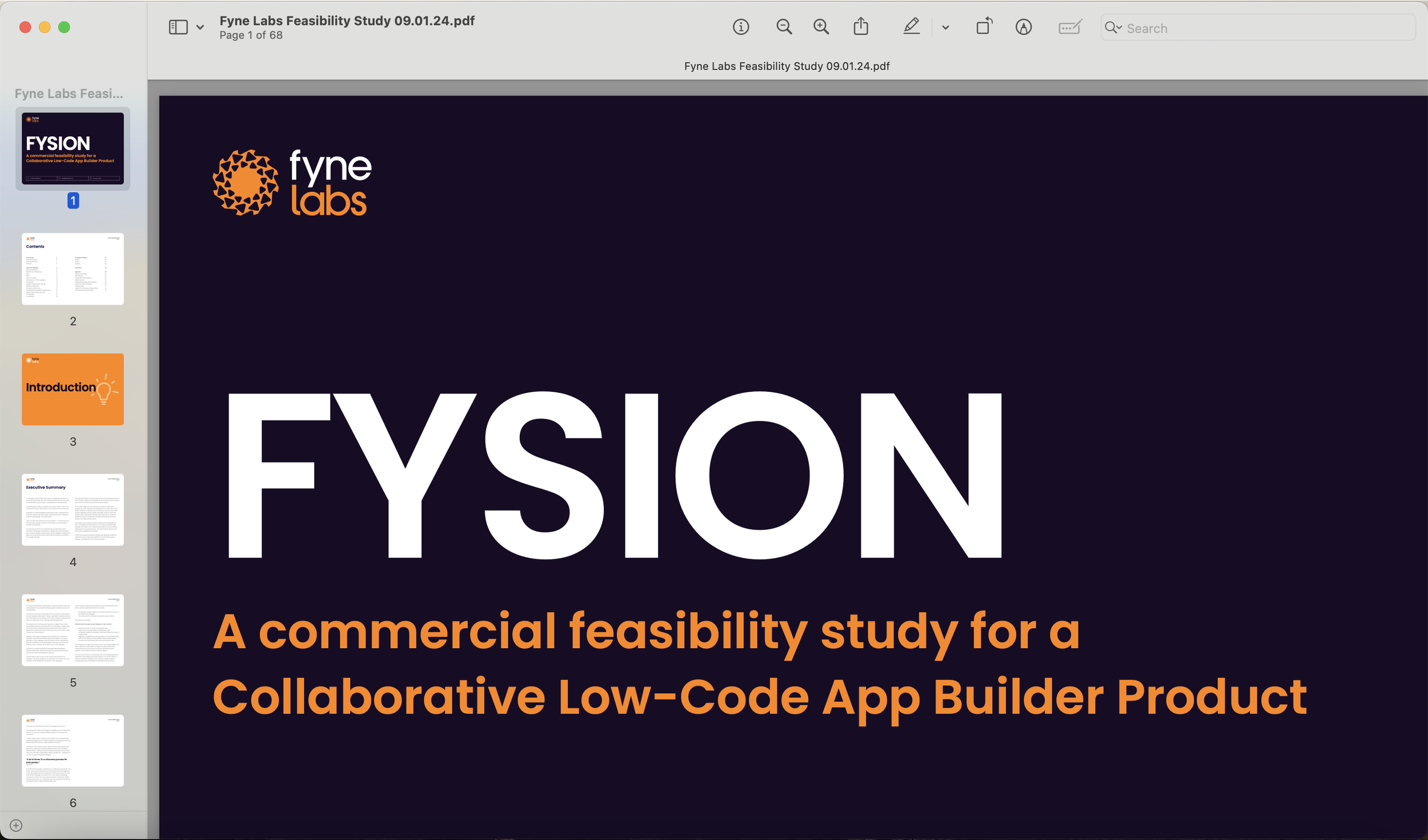Zoom out using the minus magnifier
This screenshot has height=840, width=1428.
784,27
